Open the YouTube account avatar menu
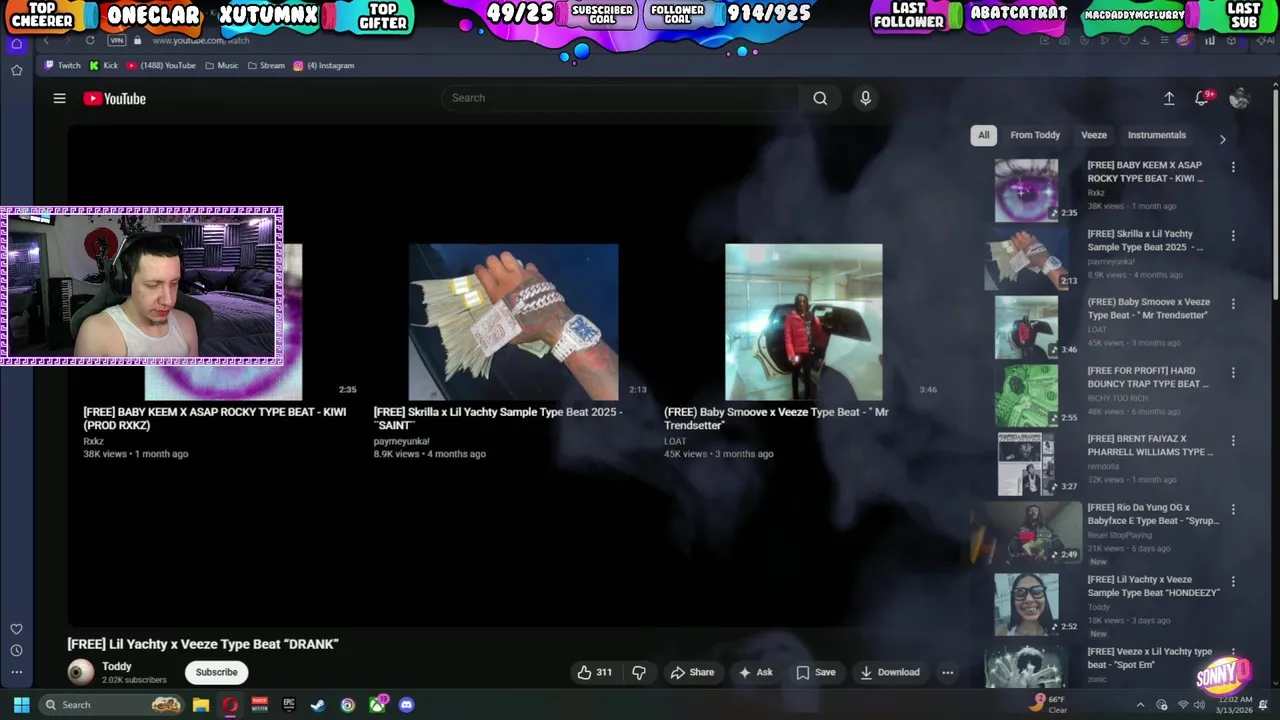 [1240, 98]
